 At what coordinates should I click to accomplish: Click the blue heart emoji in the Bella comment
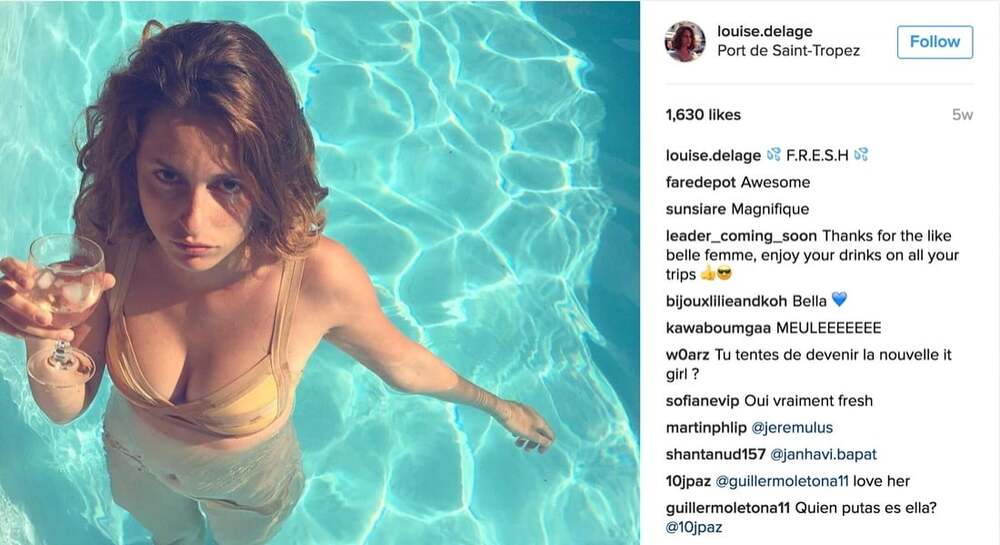click(x=839, y=300)
